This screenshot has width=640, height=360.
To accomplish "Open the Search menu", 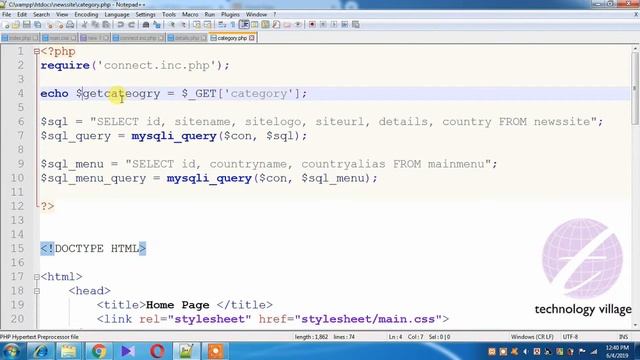I will (41, 14).
